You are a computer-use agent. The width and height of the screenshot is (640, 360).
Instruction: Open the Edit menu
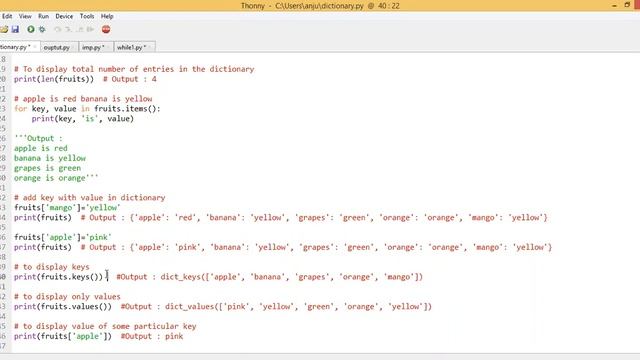pos(7,16)
